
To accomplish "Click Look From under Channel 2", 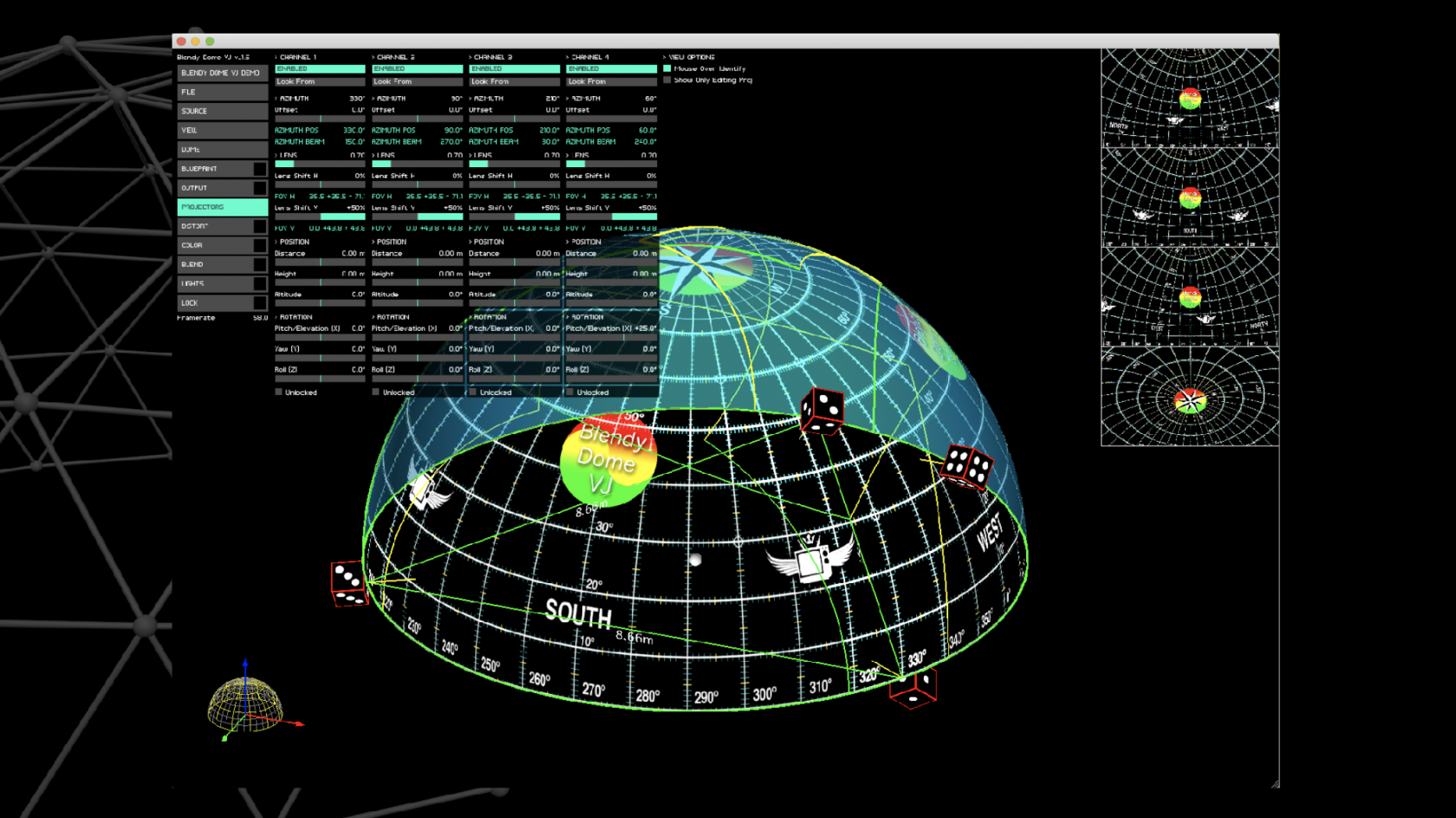I will (417, 81).
